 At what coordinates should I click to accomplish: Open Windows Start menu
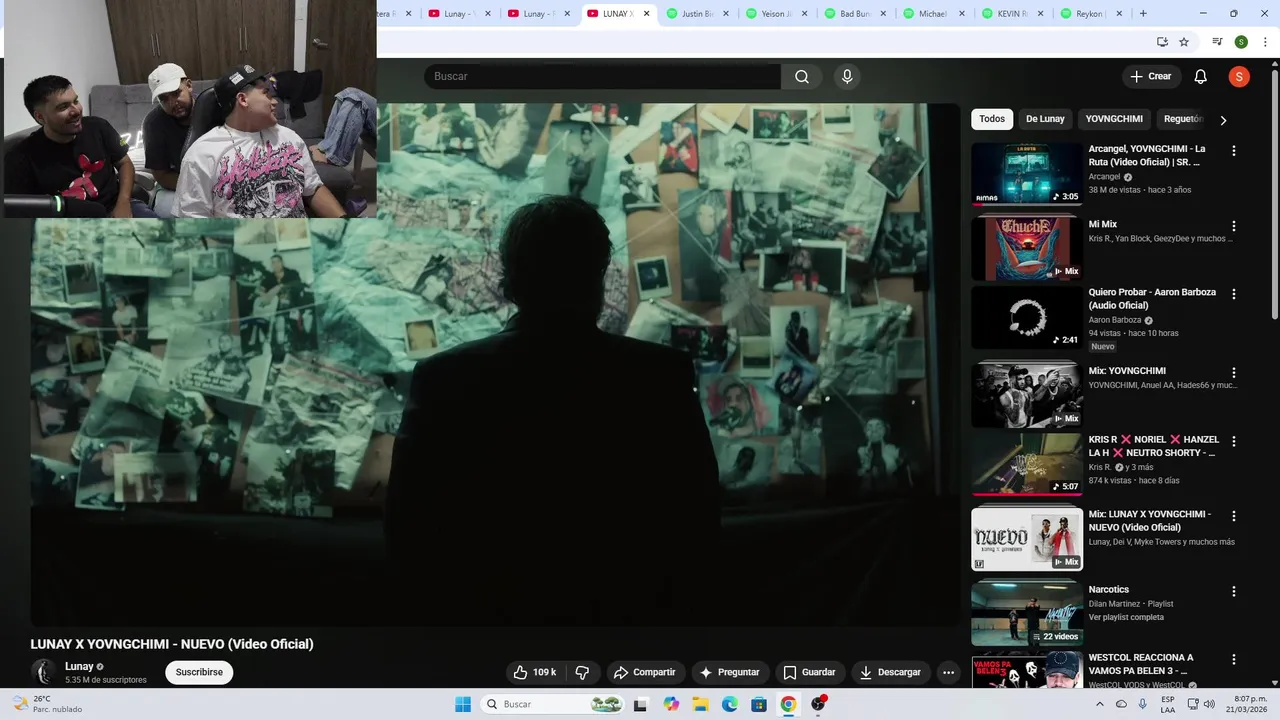point(463,704)
